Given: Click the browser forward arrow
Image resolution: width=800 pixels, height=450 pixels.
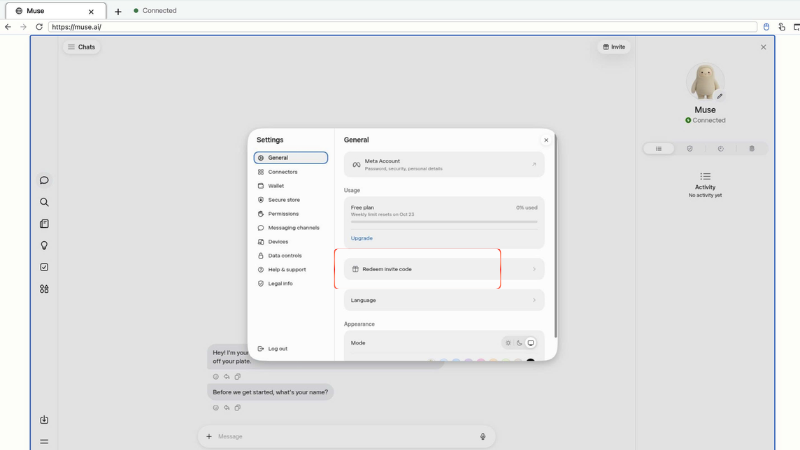Looking at the screenshot, I should pos(23,27).
